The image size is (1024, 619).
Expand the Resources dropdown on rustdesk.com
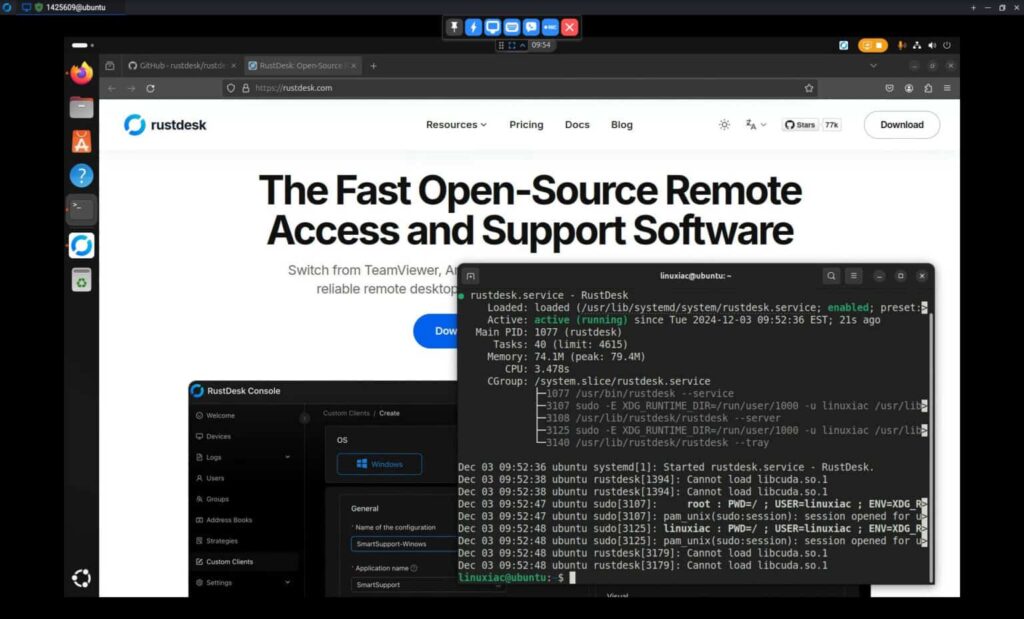pos(455,124)
